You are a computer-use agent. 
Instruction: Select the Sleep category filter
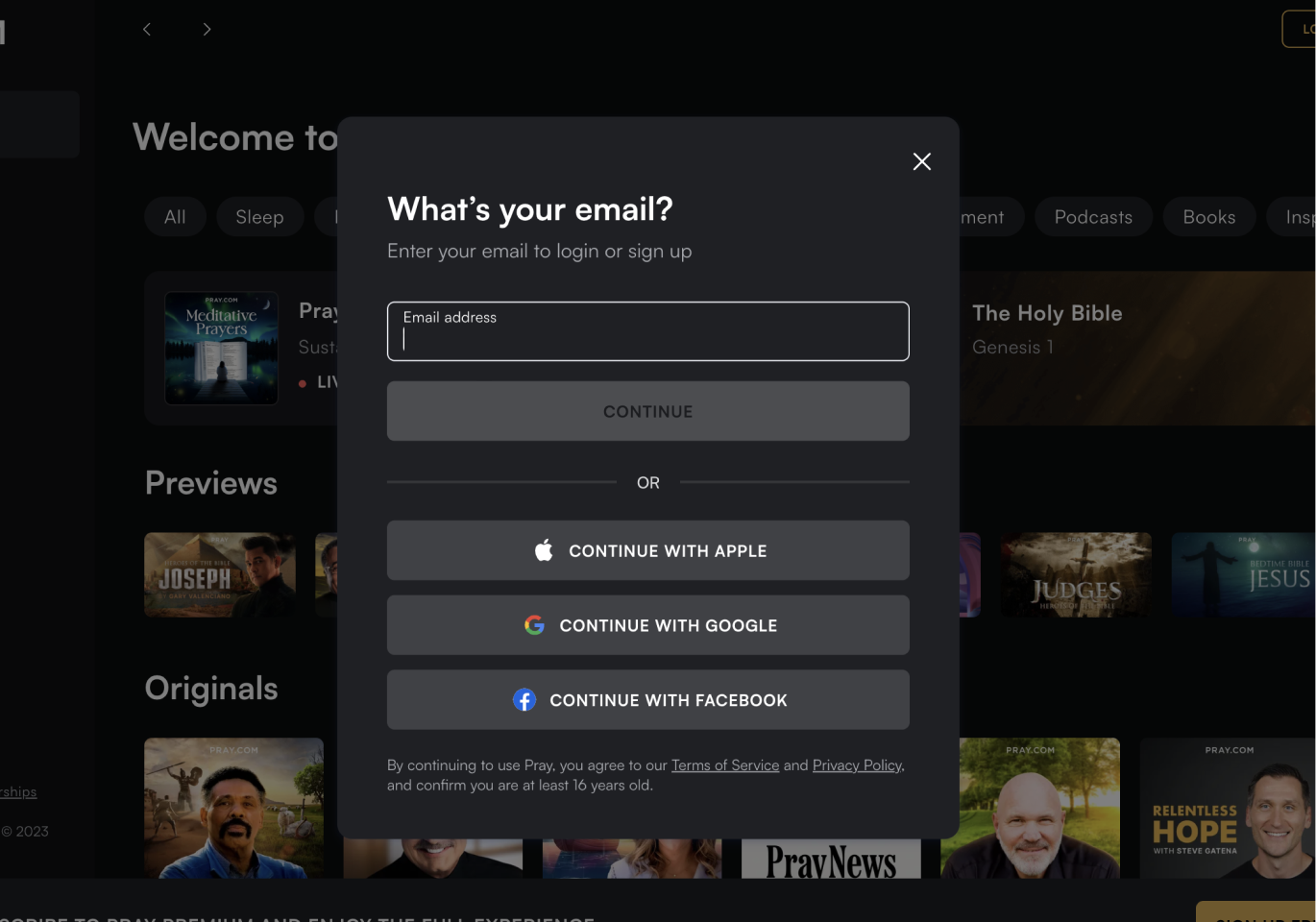point(259,217)
